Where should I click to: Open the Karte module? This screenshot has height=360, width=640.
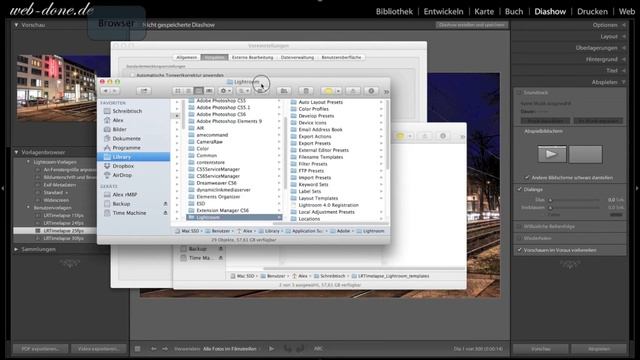click(484, 11)
